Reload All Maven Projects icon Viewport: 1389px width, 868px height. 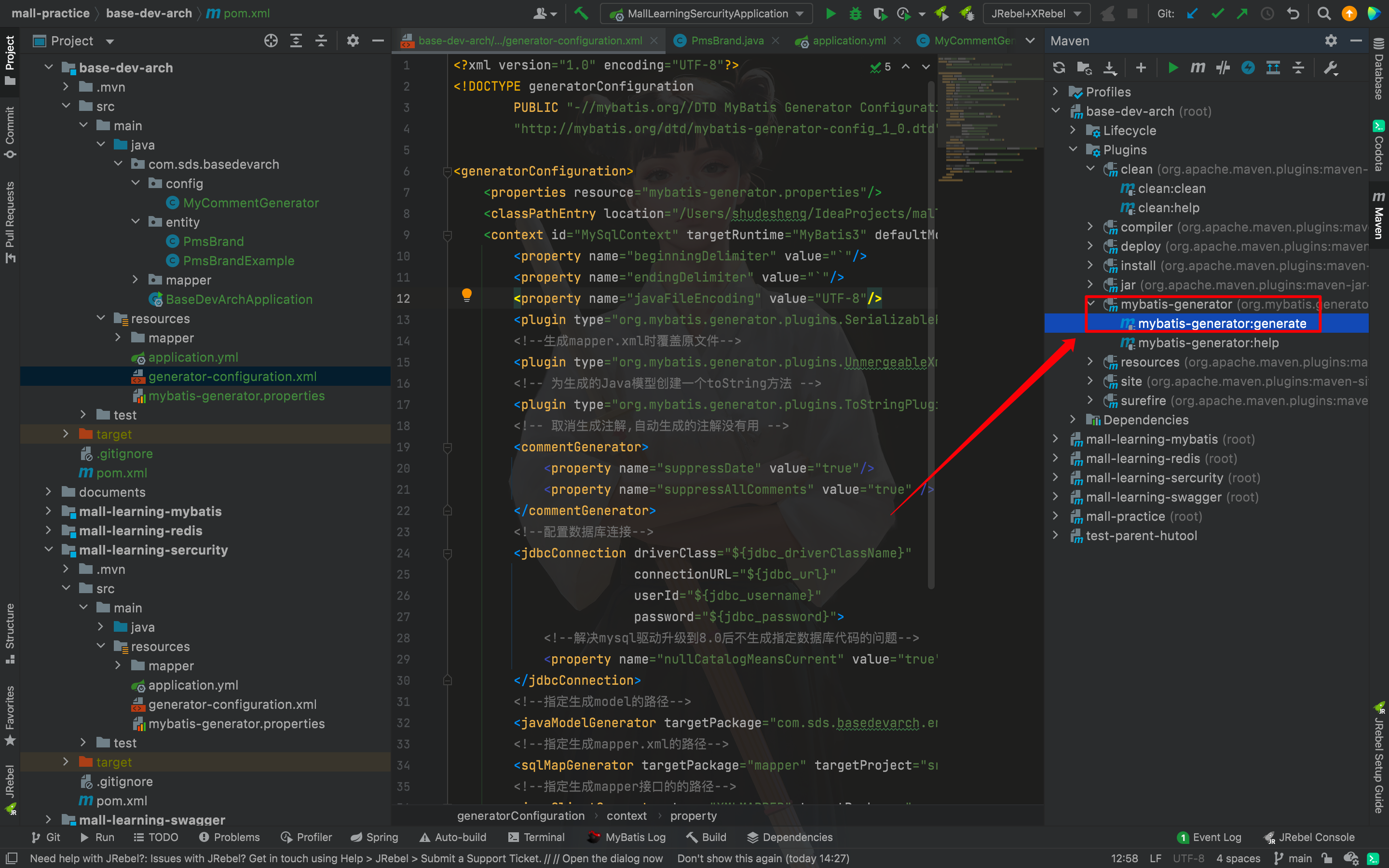click(1059, 68)
